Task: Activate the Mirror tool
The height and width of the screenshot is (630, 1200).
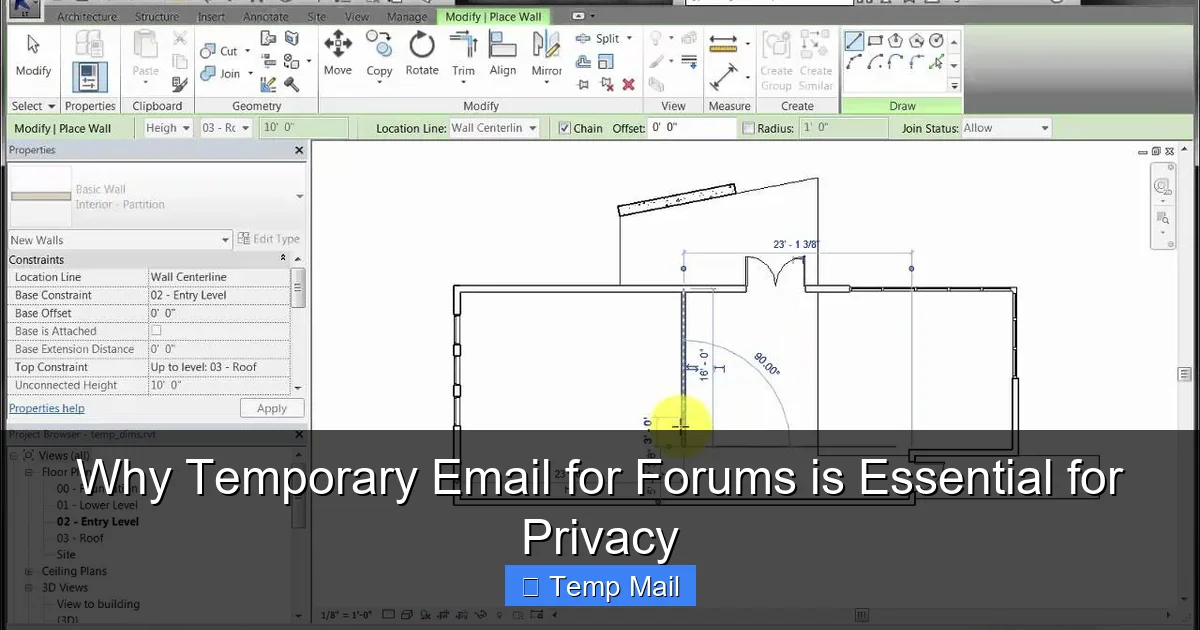Action: [x=545, y=55]
